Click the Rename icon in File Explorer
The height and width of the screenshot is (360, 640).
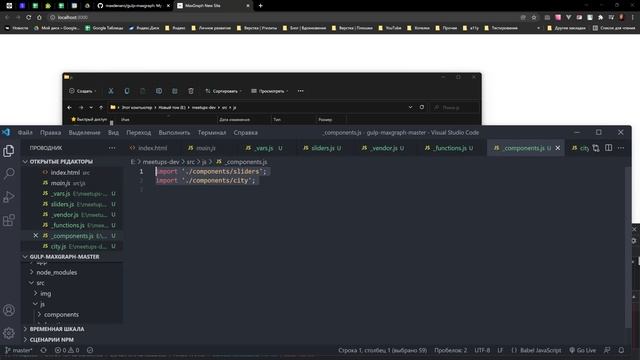(x=159, y=91)
